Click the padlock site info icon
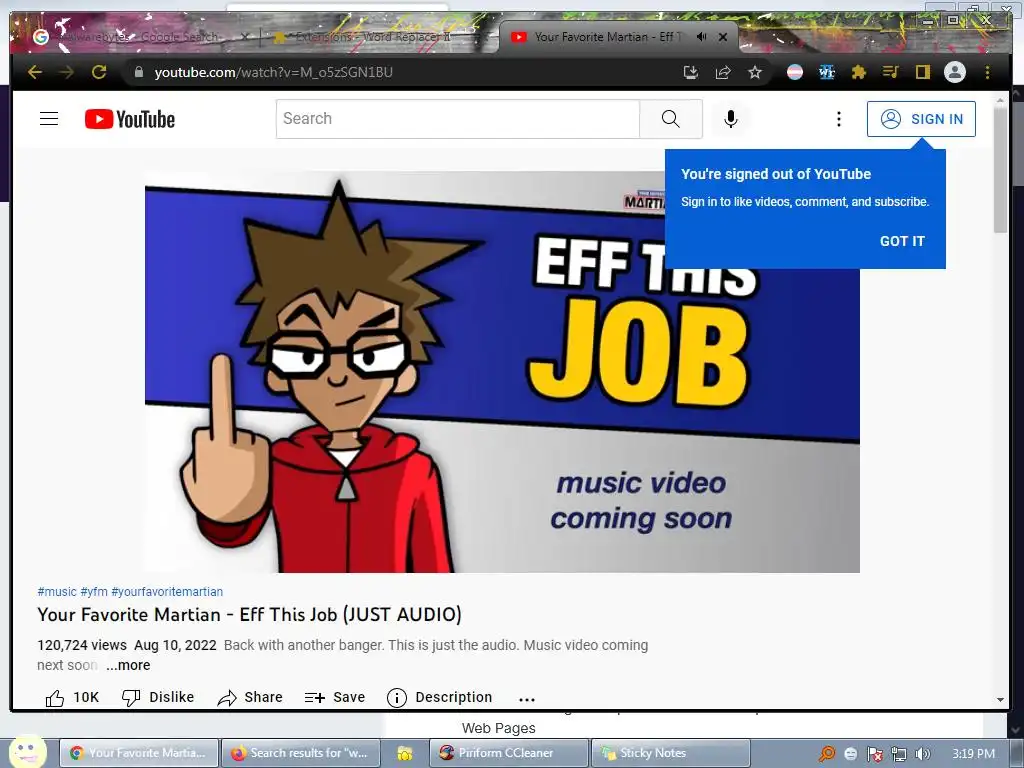Image resolution: width=1024 pixels, height=768 pixels. [138, 72]
